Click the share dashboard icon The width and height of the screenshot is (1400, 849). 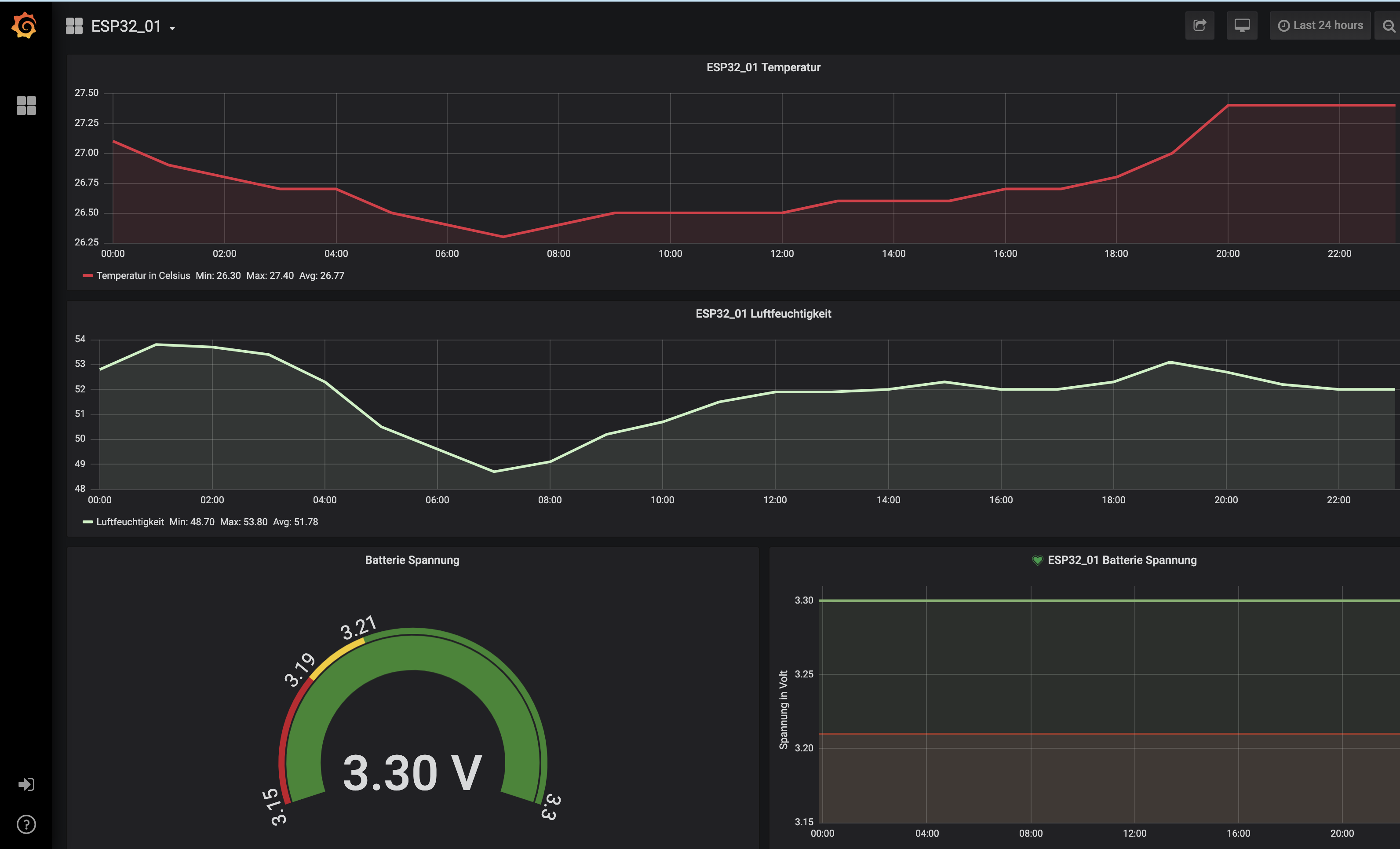point(1199,26)
